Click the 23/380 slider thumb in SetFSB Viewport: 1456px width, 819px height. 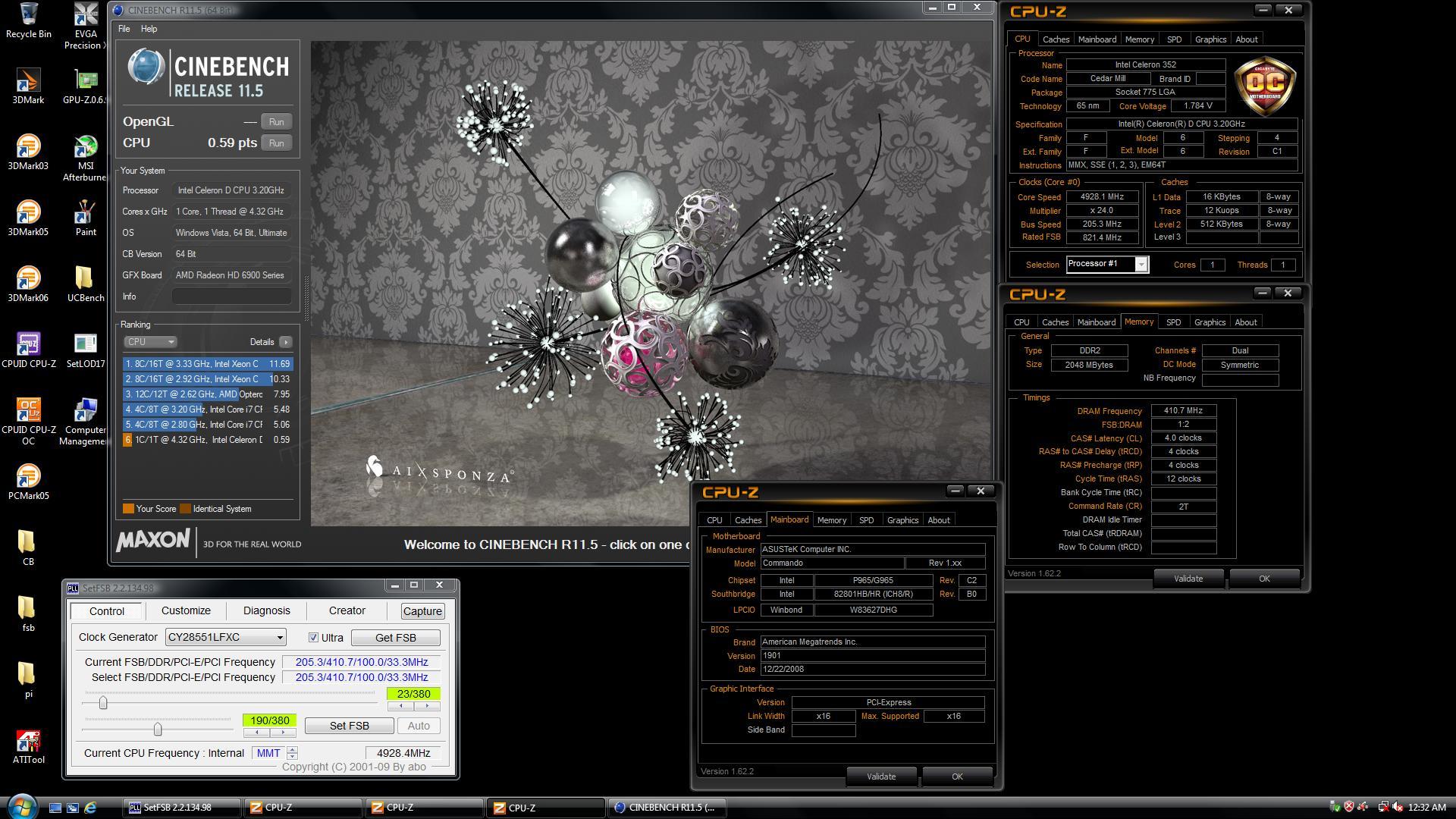click(103, 703)
